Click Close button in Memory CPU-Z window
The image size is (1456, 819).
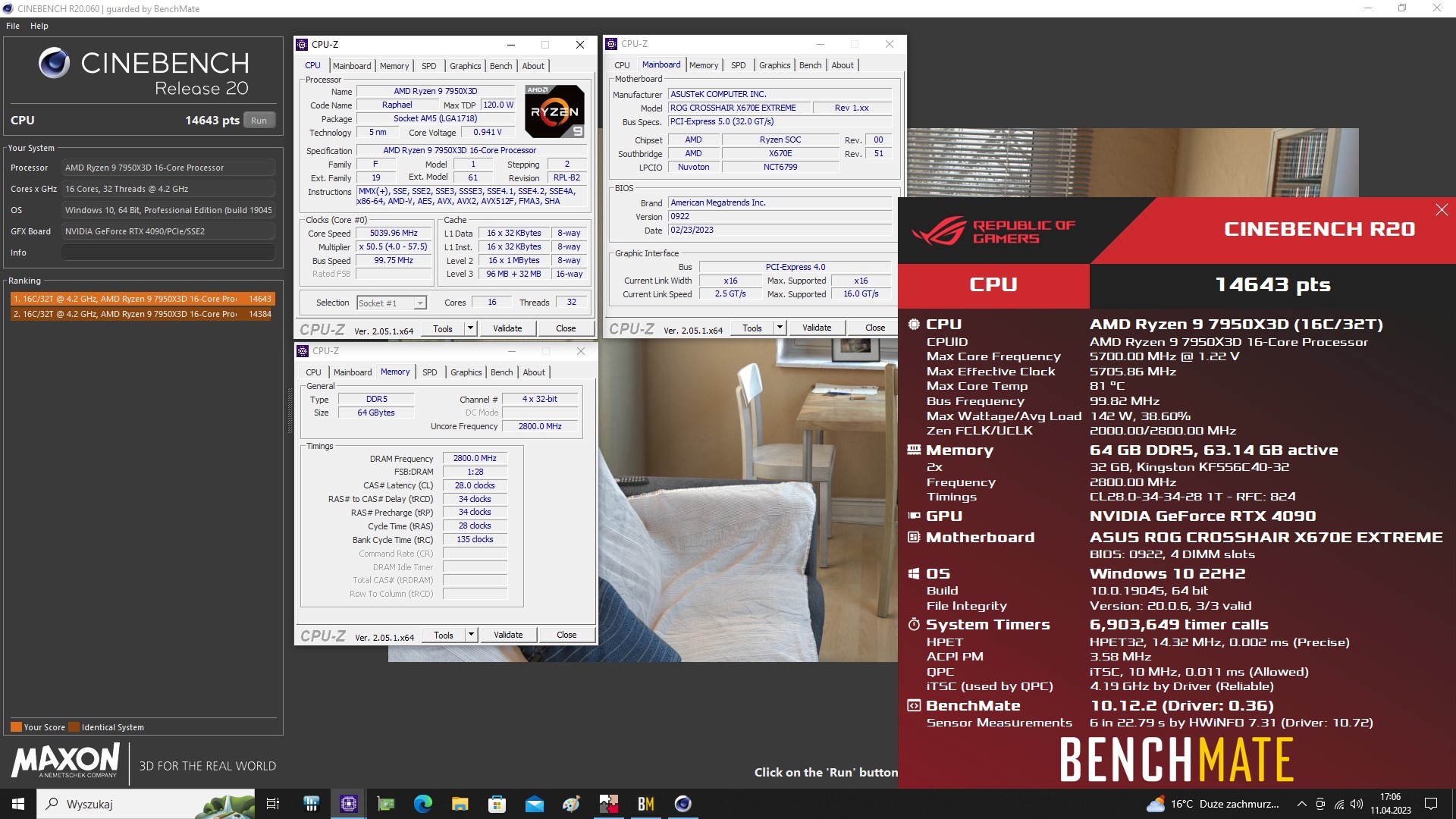coord(566,635)
